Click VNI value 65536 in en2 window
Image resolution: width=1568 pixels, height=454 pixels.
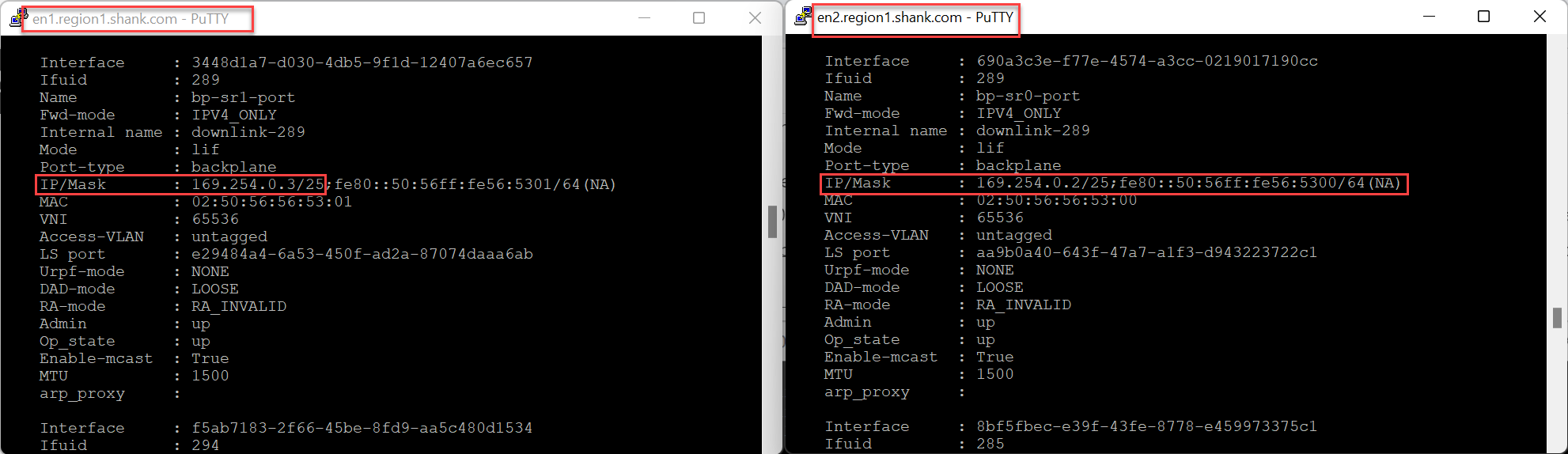tap(1000, 218)
